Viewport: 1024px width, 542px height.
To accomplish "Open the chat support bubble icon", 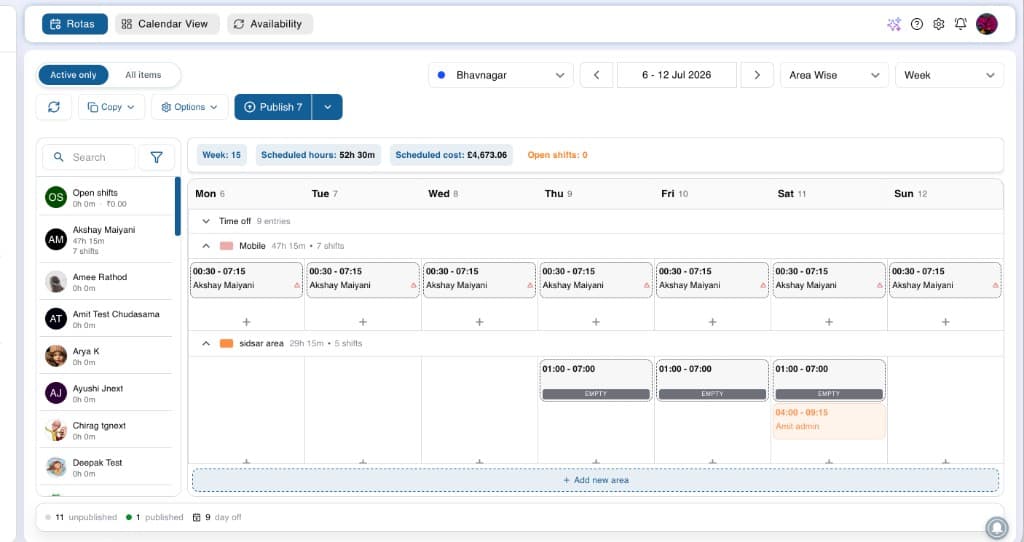I will click(x=997, y=527).
